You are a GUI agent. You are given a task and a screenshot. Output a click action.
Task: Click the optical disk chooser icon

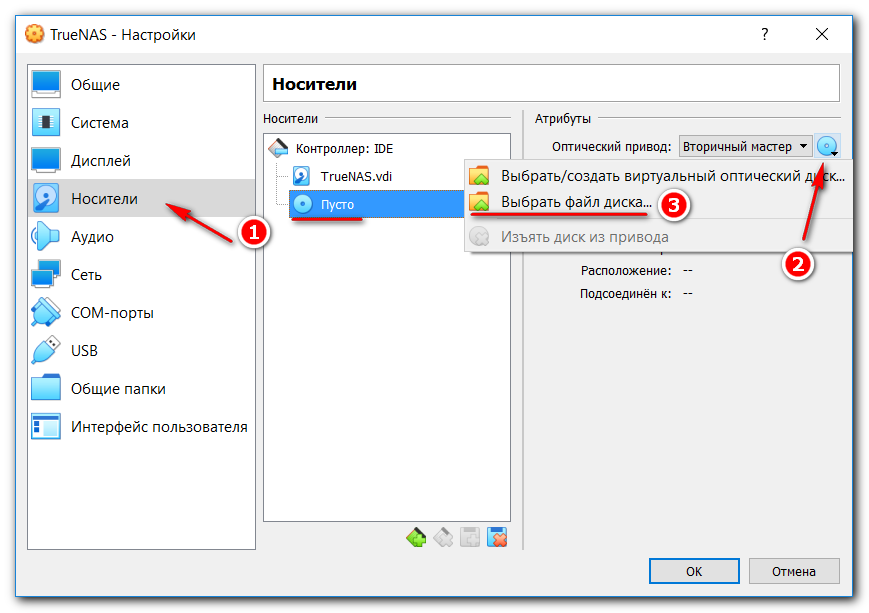[828, 146]
